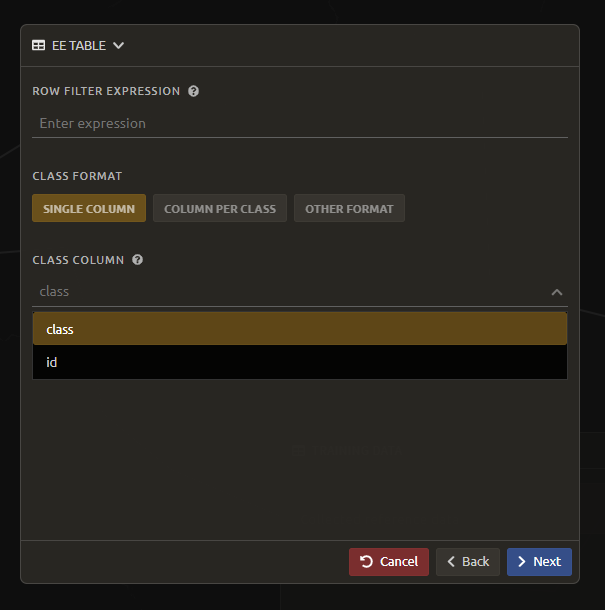Image resolution: width=605 pixels, height=610 pixels.
Task: Show Class Column help tooltip icon
Action: click(137, 260)
